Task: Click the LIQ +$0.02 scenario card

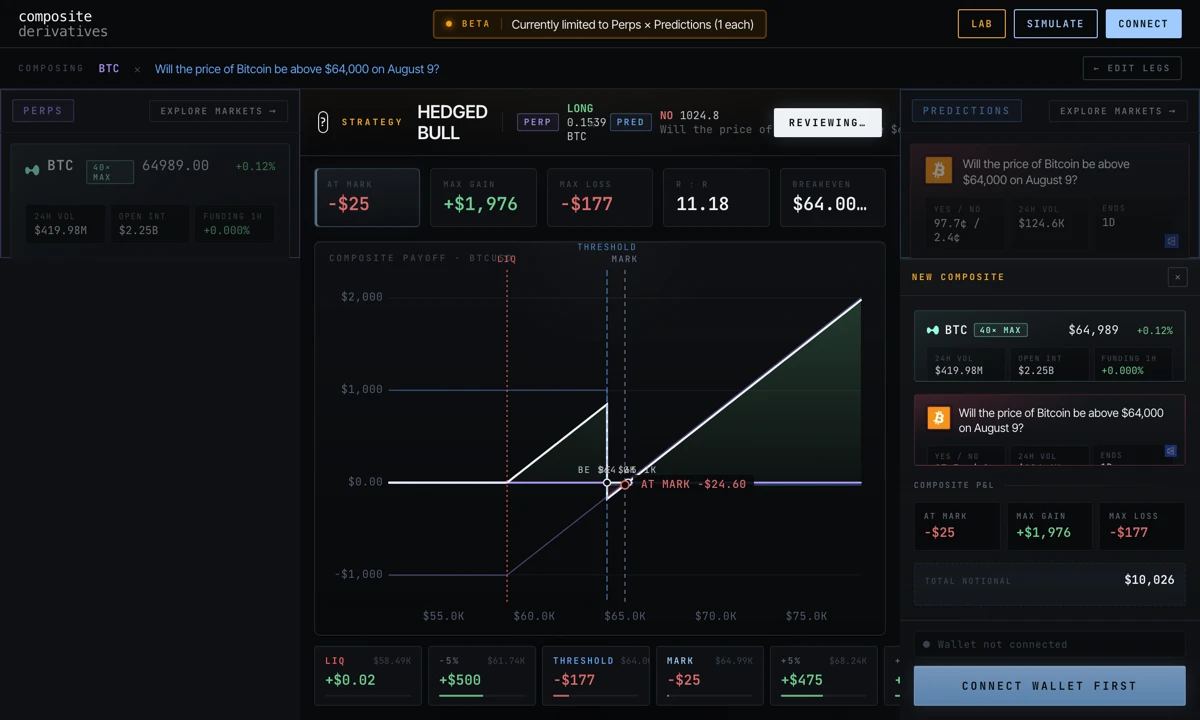Action: 368,675
